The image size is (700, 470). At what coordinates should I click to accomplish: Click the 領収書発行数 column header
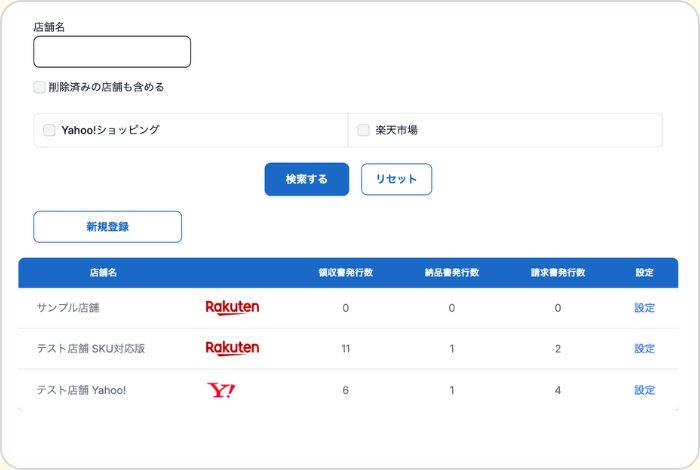coord(345,272)
